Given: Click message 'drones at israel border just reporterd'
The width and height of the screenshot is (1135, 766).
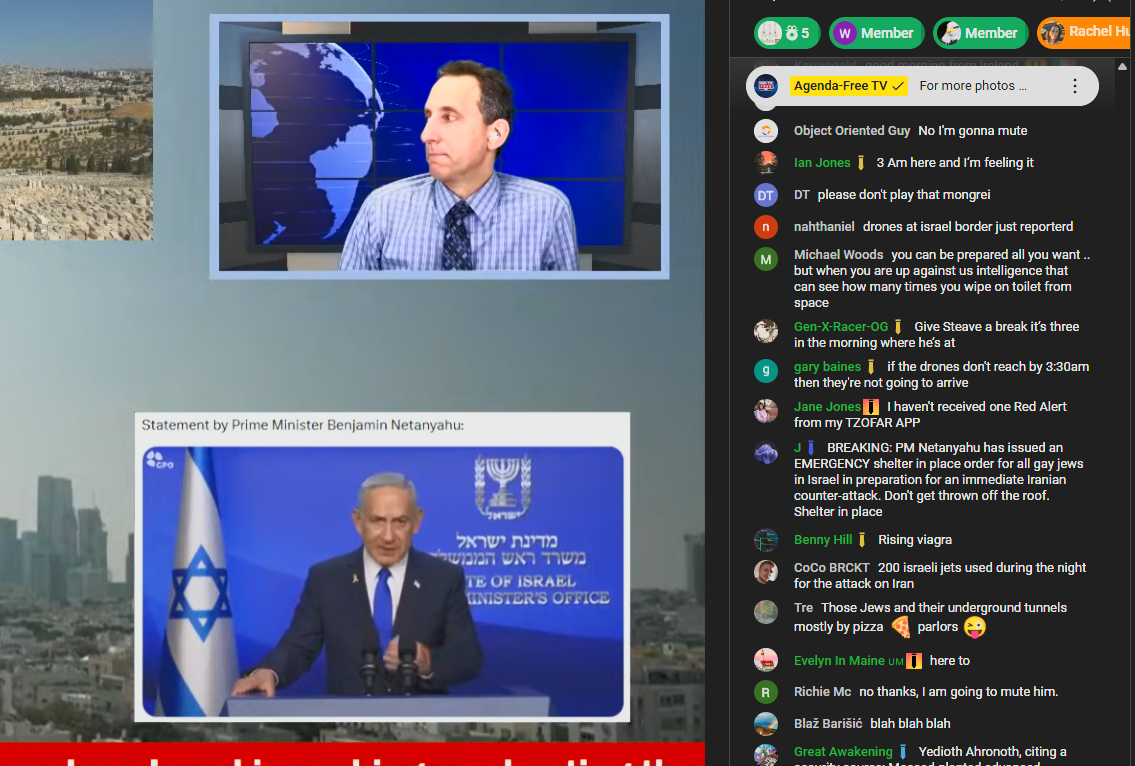Looking at the screenshot, I should coord(968,227).
